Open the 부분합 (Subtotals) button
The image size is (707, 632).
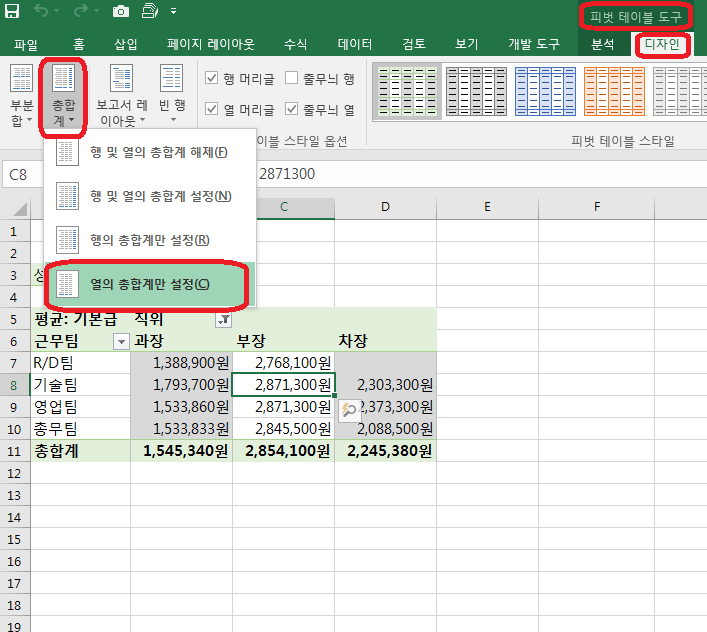pos(21,97)
